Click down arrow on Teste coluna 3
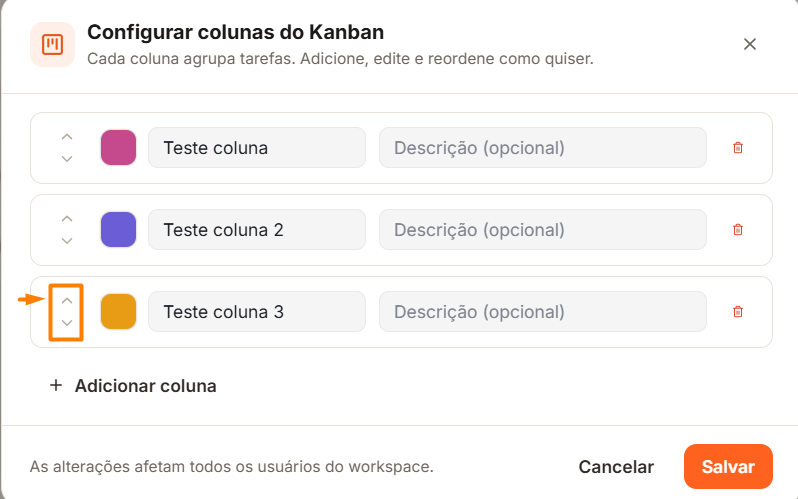The width and height of the screenshot is (798, 499). tap(67, 323)
